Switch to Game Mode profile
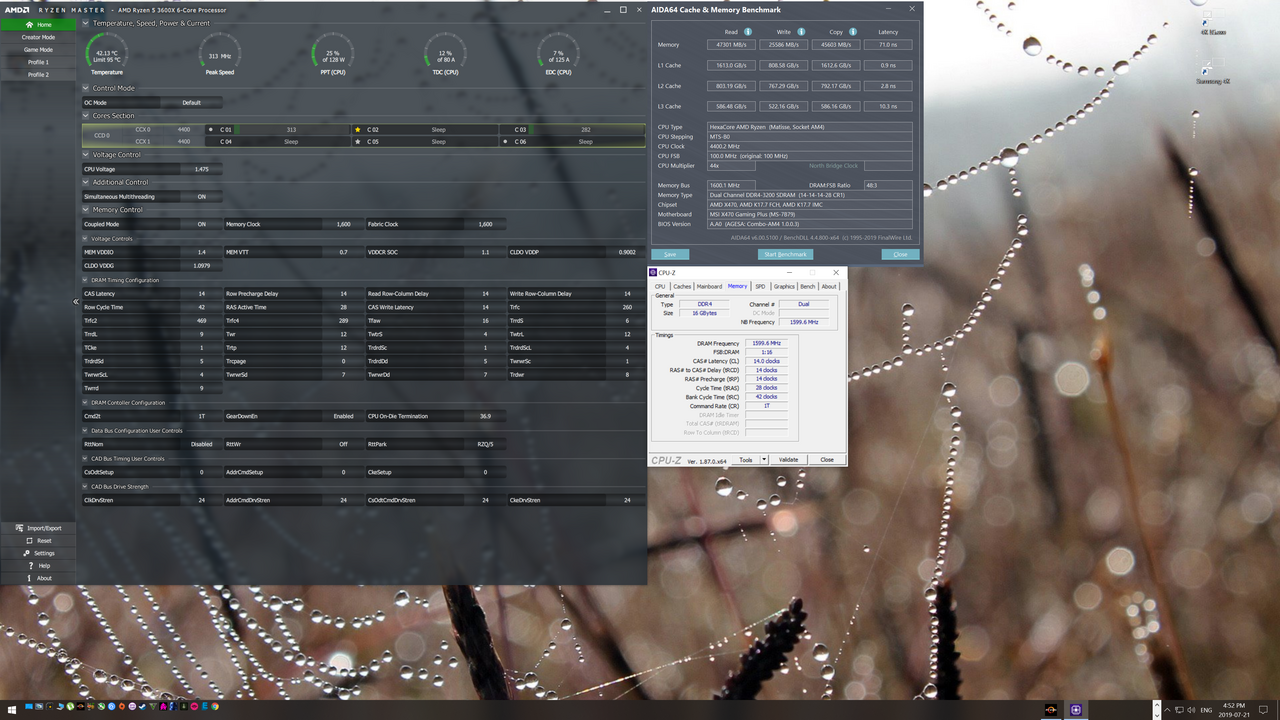Image resolution: width=1280 pixels, height=720 pixels. 38,49
